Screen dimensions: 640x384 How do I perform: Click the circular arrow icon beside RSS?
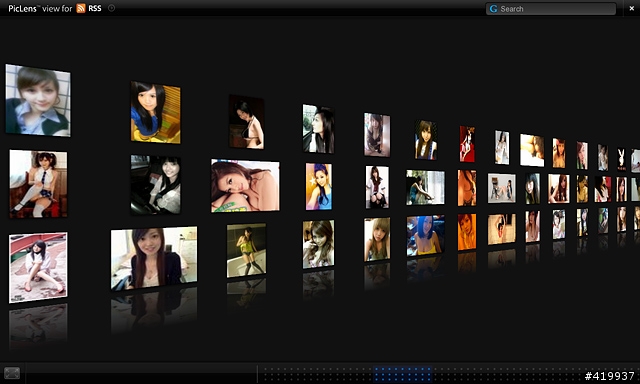click(x=111, y=8)
